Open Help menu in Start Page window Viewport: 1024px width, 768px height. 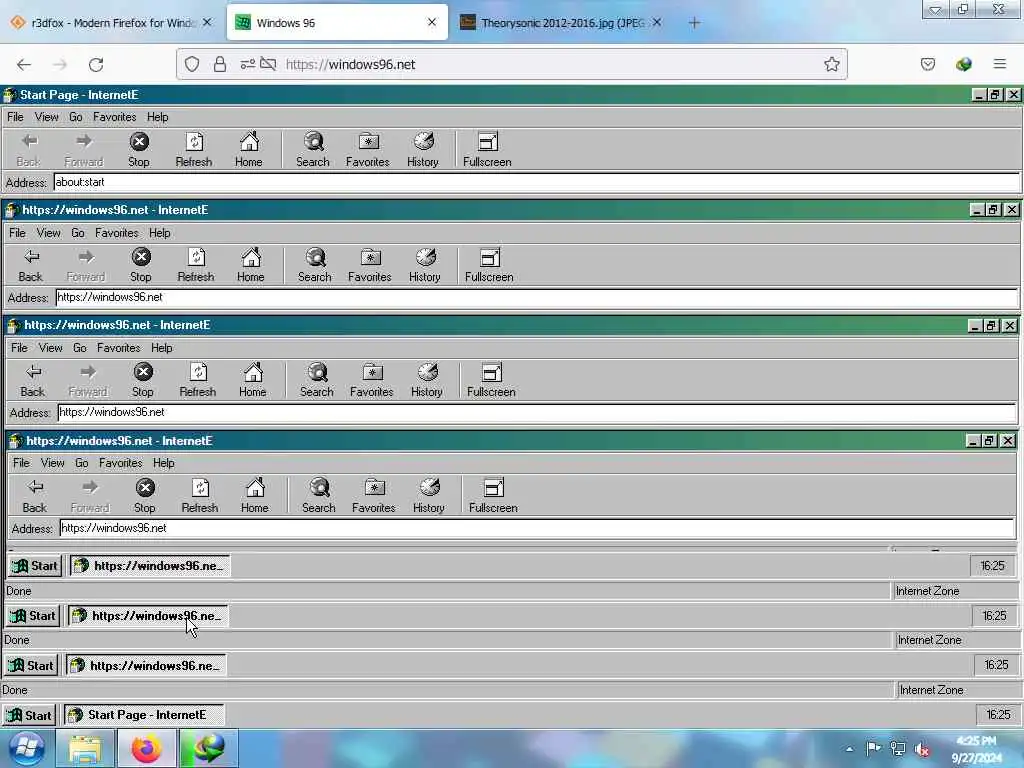click(x=157, y=117)
